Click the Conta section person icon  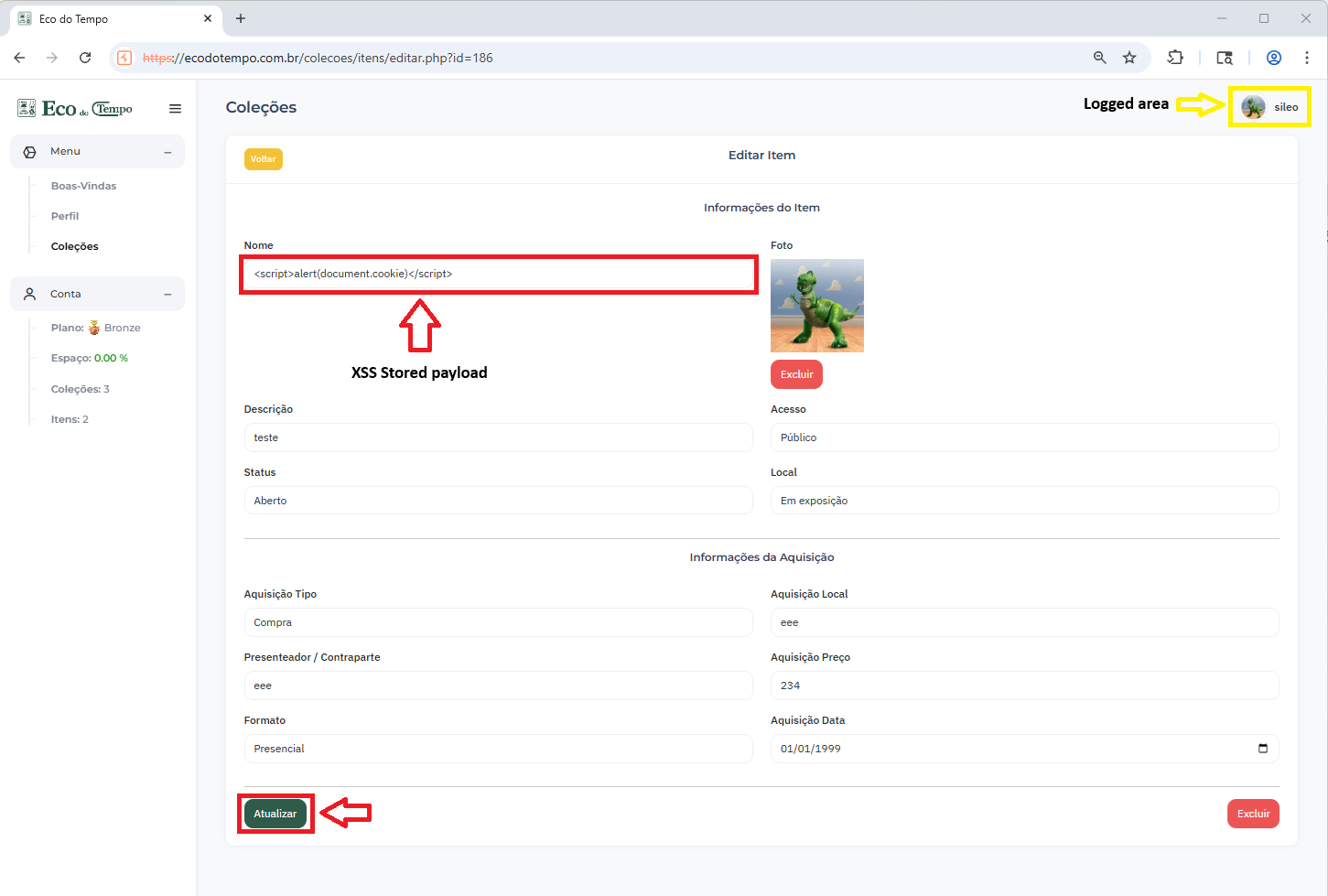[30, 294]
